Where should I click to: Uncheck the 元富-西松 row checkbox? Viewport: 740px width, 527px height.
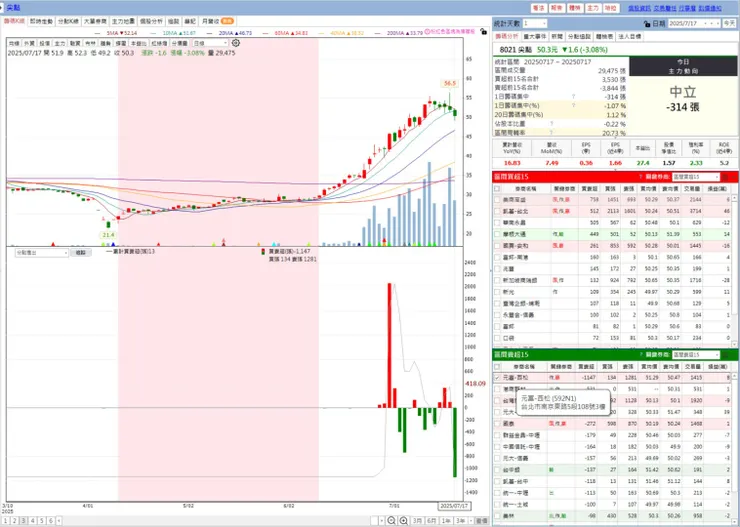click(497, 377)
